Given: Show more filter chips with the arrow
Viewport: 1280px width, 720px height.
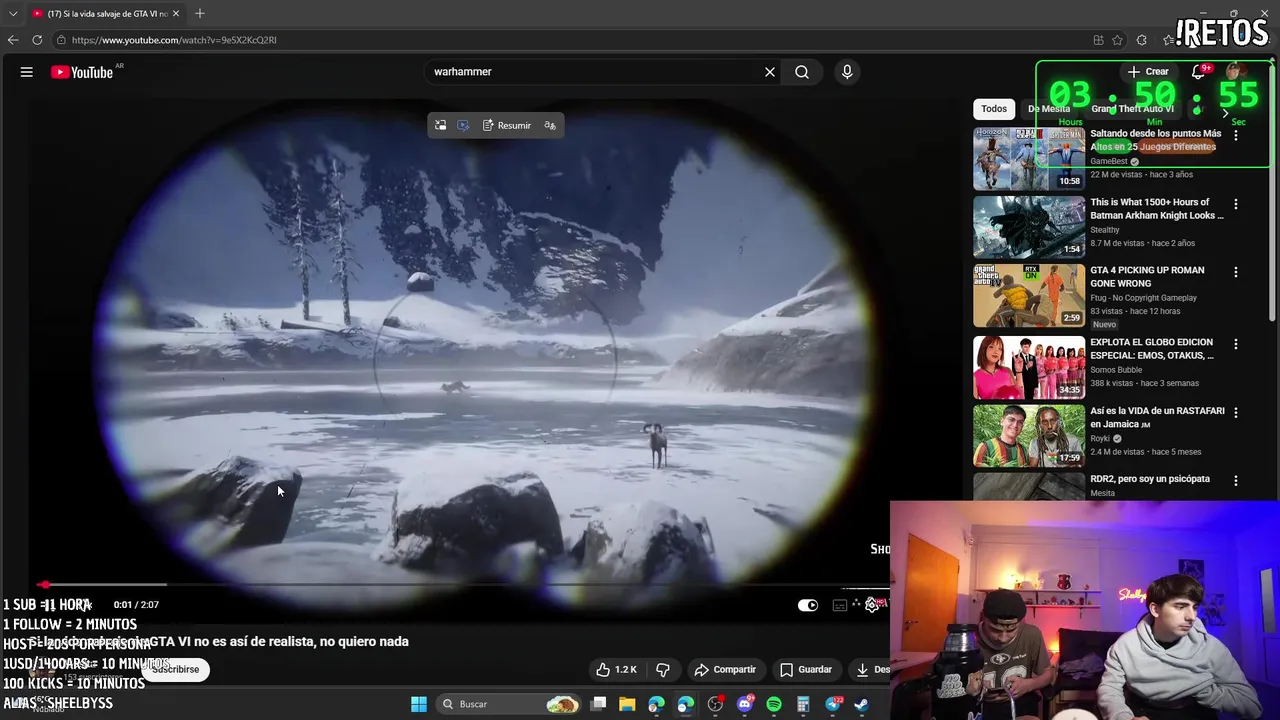Looking at the screenshot, I should click(x=1225, y=113).
